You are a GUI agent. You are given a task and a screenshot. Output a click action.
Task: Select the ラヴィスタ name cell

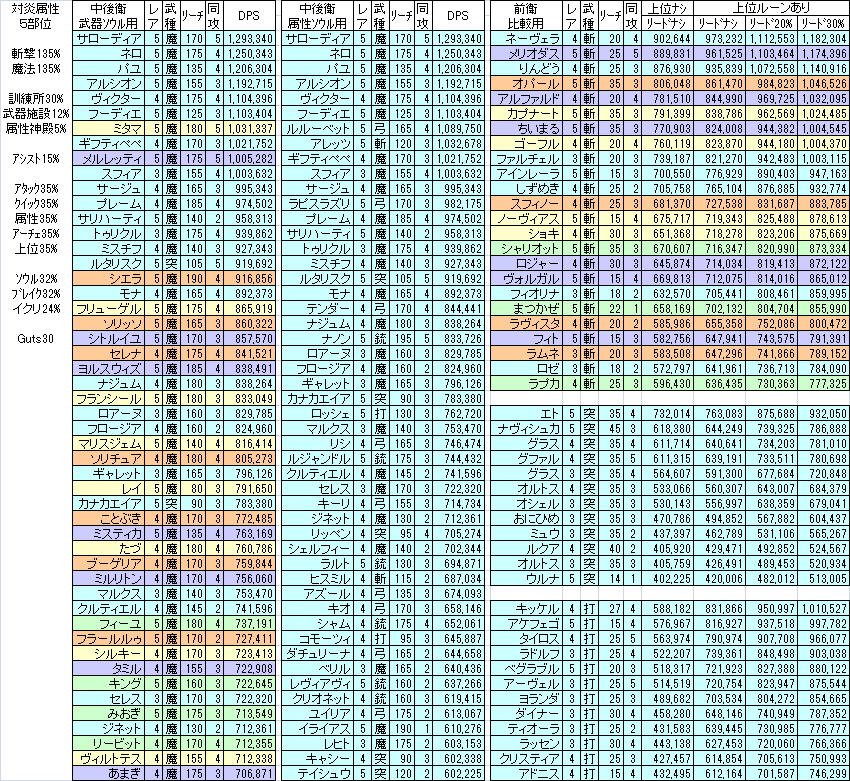pos(525,324)
